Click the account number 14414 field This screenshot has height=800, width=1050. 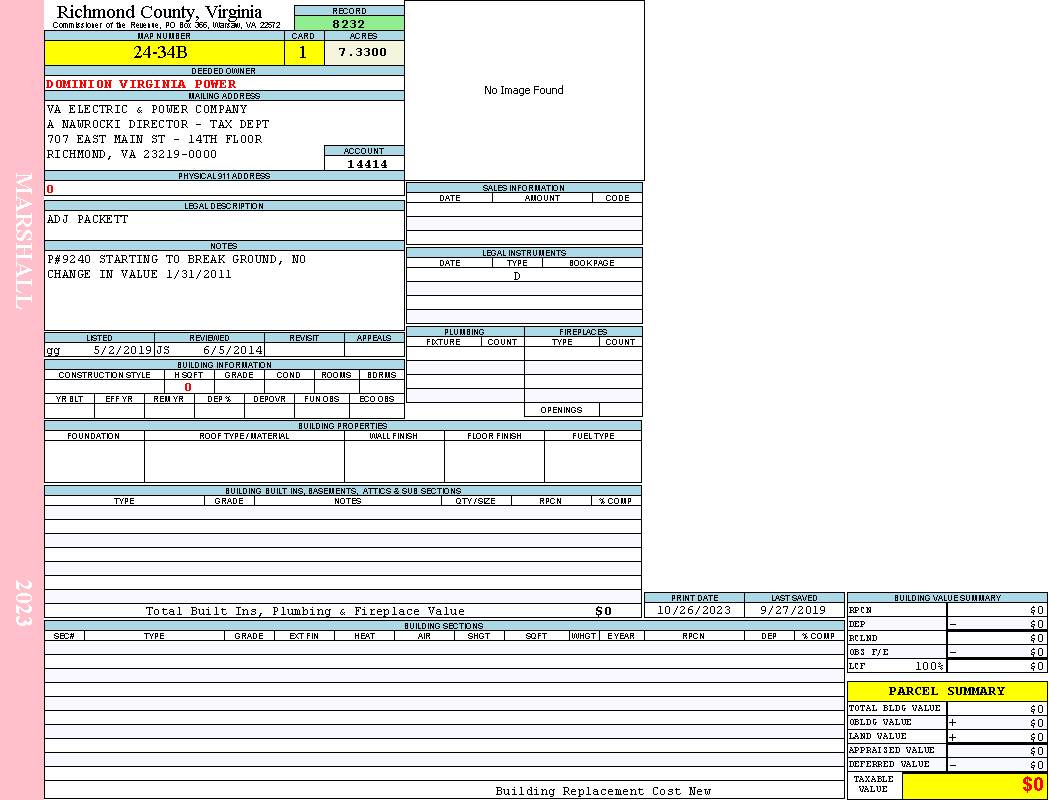pyautogui.click(x=366, y=164)
